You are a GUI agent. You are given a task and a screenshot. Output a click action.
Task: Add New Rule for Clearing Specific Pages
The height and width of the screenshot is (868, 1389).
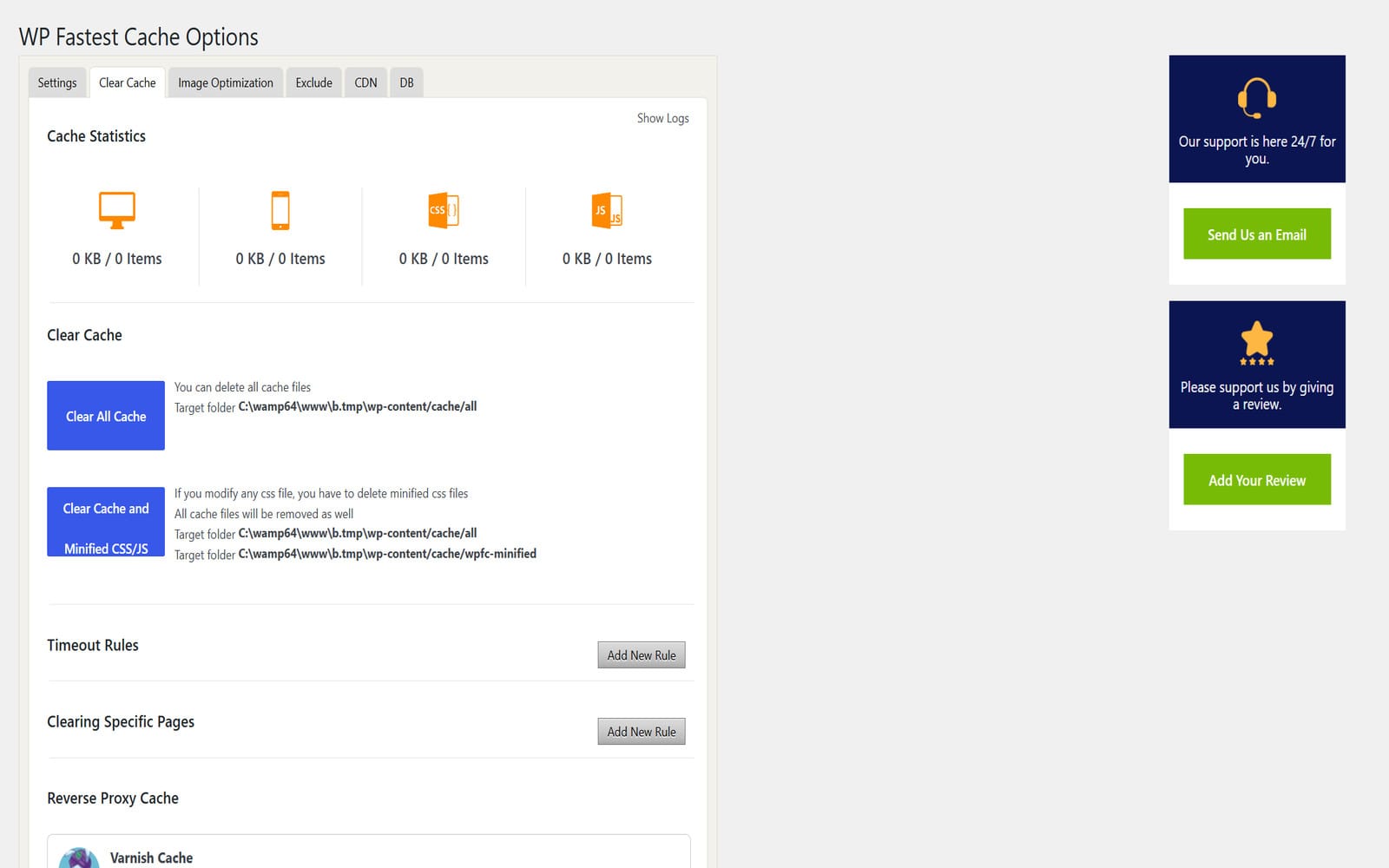[x=642, y=732]
